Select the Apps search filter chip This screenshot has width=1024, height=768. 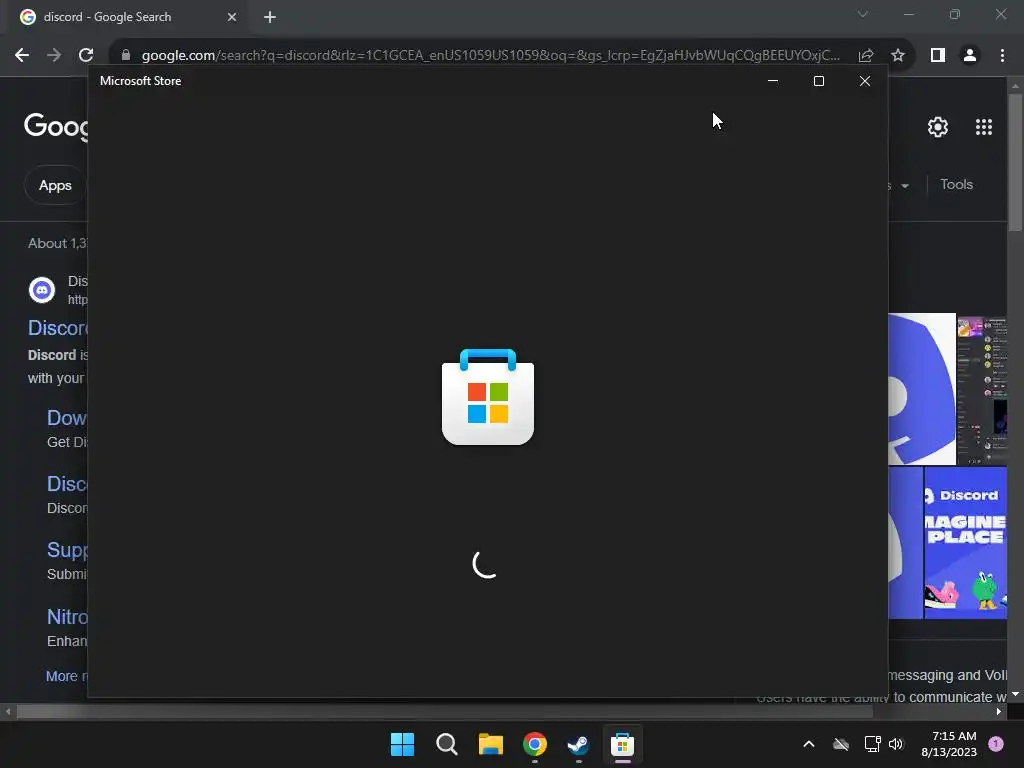pos(55,185)
